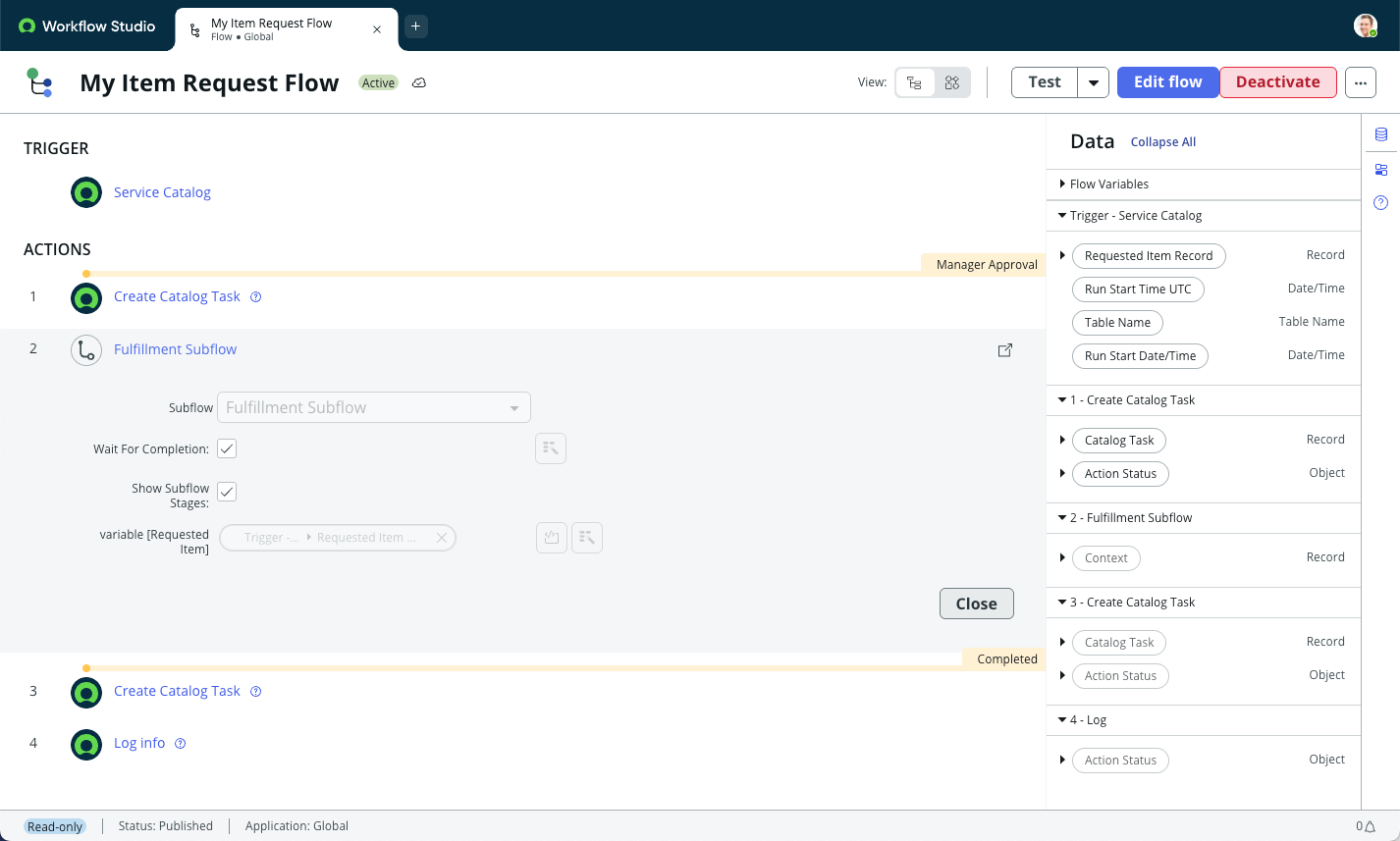
Task: Open the Service Catalog trigger link
Action: (162, 192)
